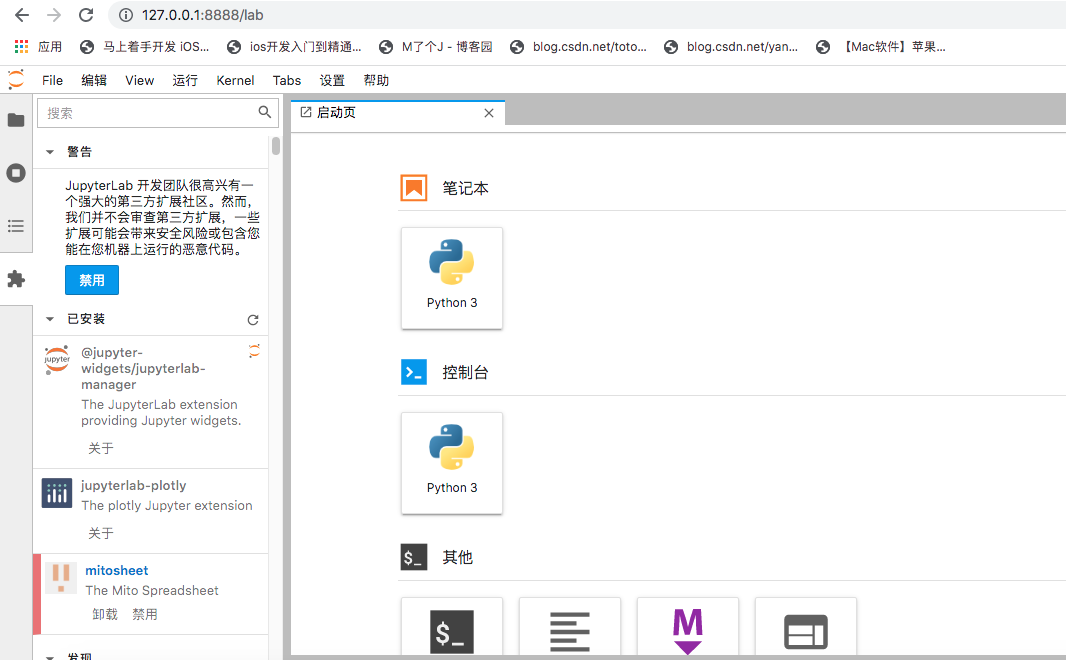Screen dimensions: 1066x660
Task: Open the file browser sidebar panel
Action: 15,120
